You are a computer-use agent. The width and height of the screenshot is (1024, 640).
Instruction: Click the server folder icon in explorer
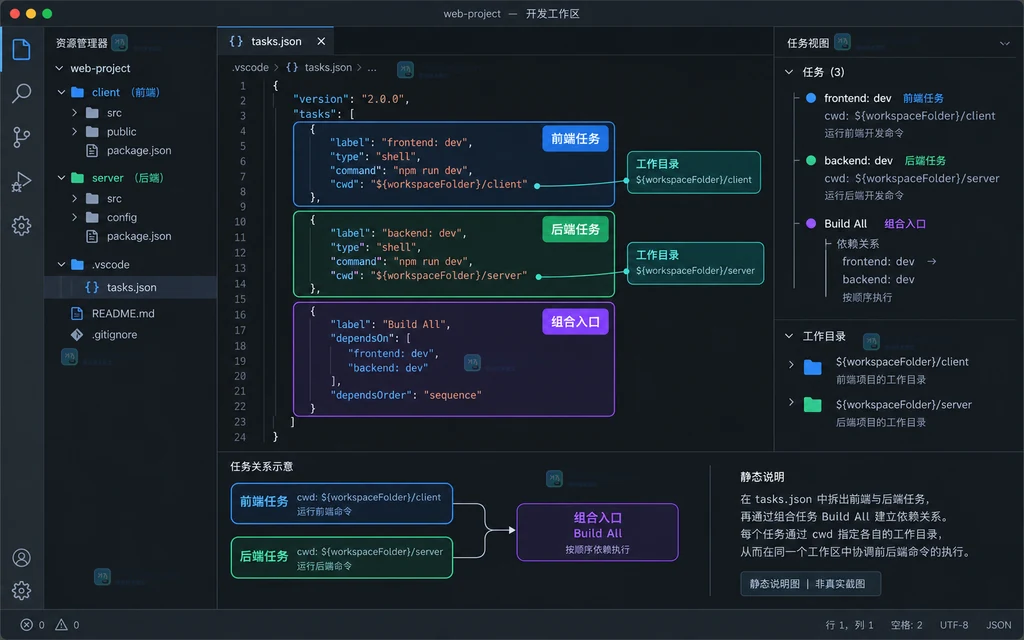78,178
